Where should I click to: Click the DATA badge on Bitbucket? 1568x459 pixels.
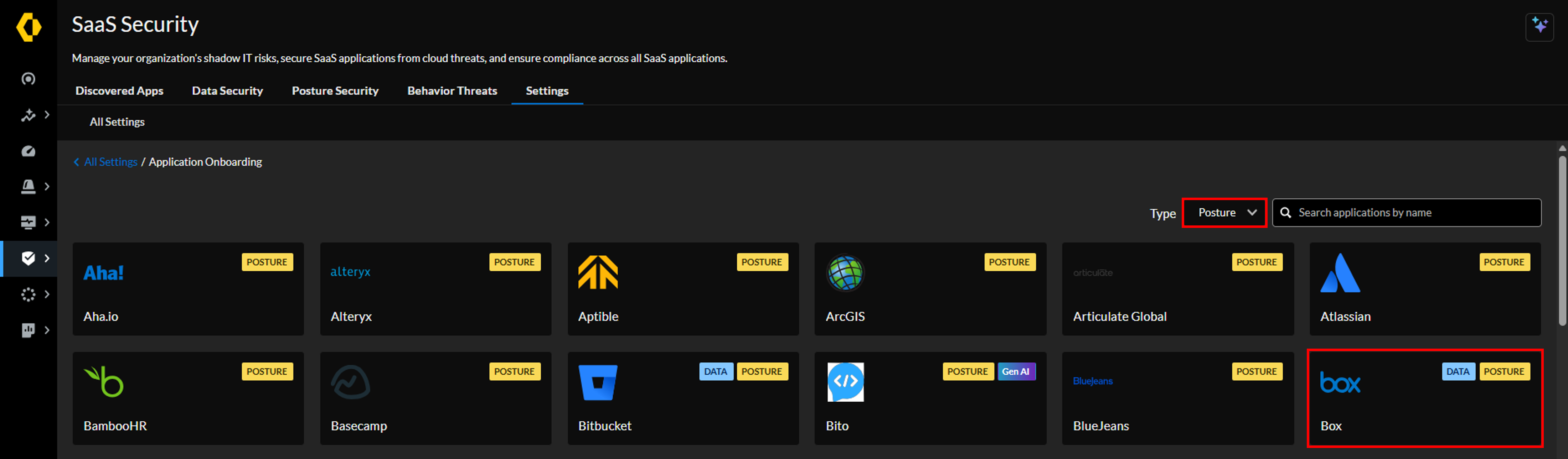click(715, 371)
